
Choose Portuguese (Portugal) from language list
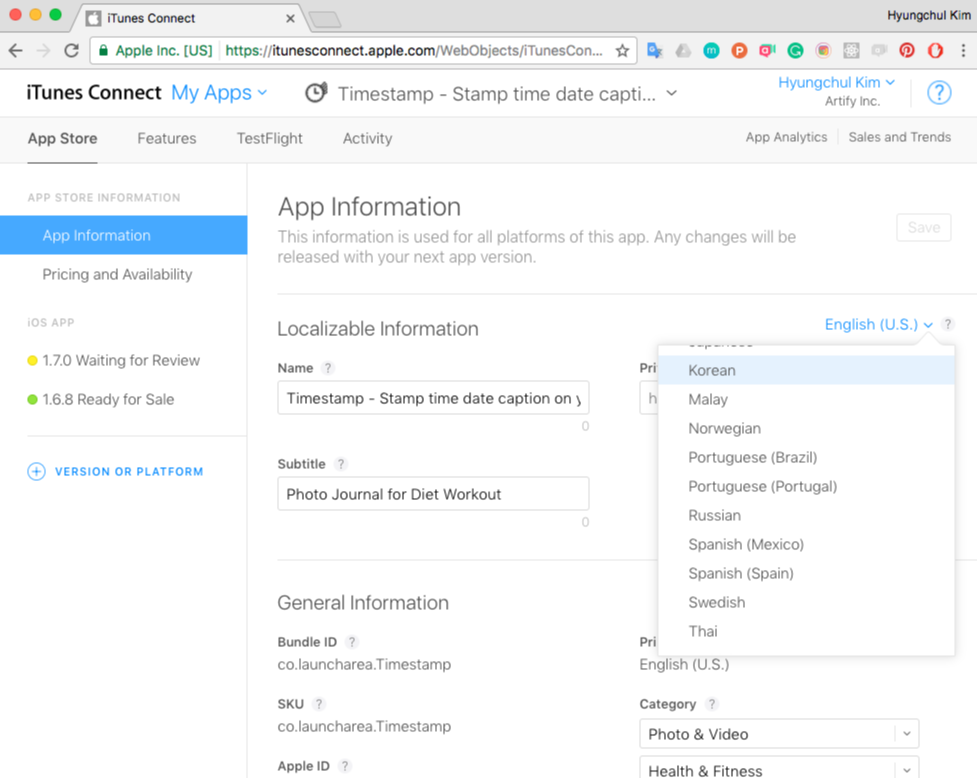[806, 486]
